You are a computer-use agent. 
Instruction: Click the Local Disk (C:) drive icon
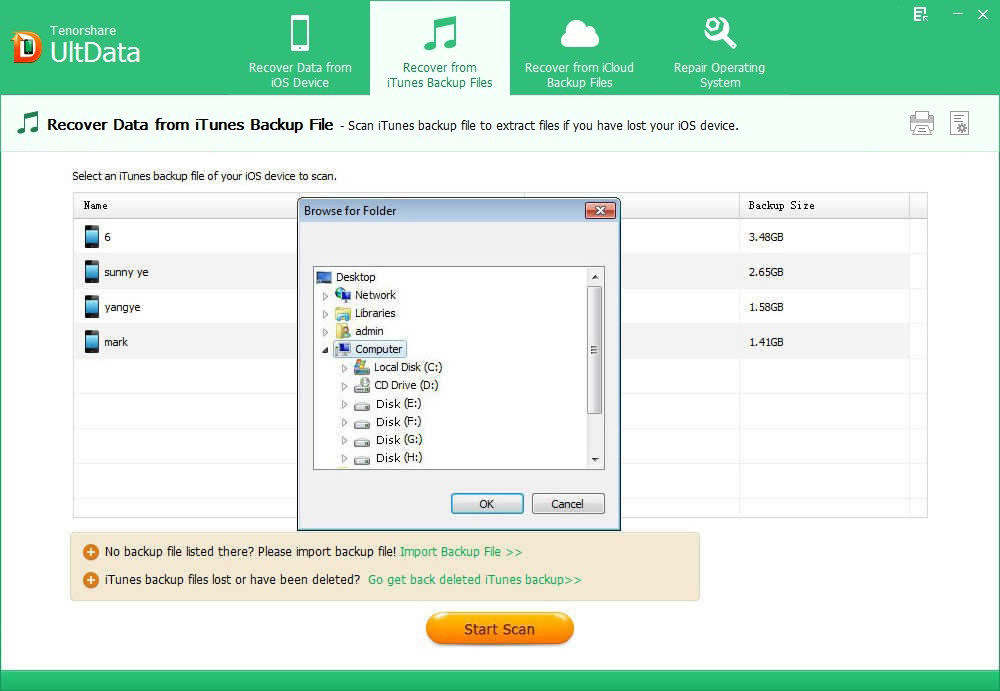click(x=362, y=367)
